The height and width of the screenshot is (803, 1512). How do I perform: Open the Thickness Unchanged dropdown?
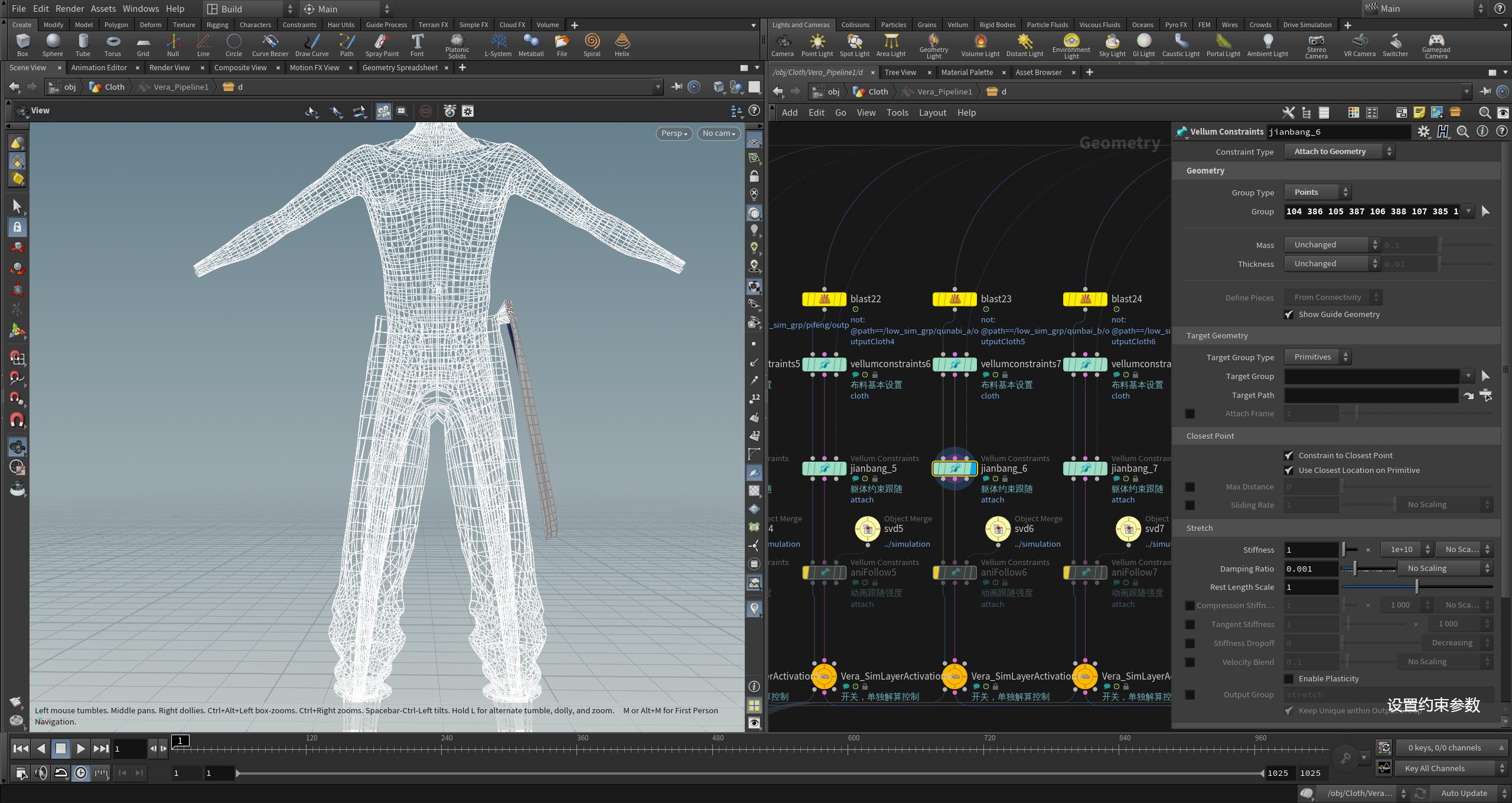coord(1332,264)
